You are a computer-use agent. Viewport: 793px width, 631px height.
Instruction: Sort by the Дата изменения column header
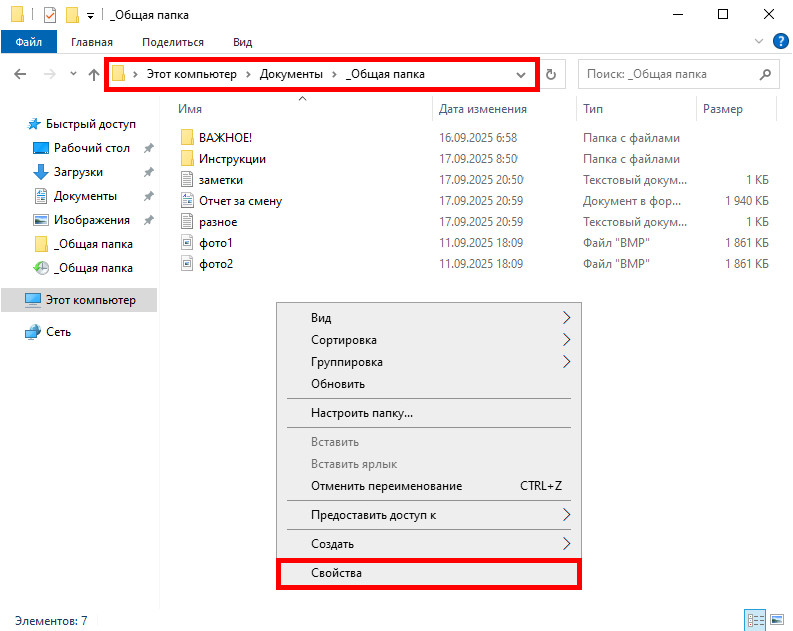tap(482, 108)
